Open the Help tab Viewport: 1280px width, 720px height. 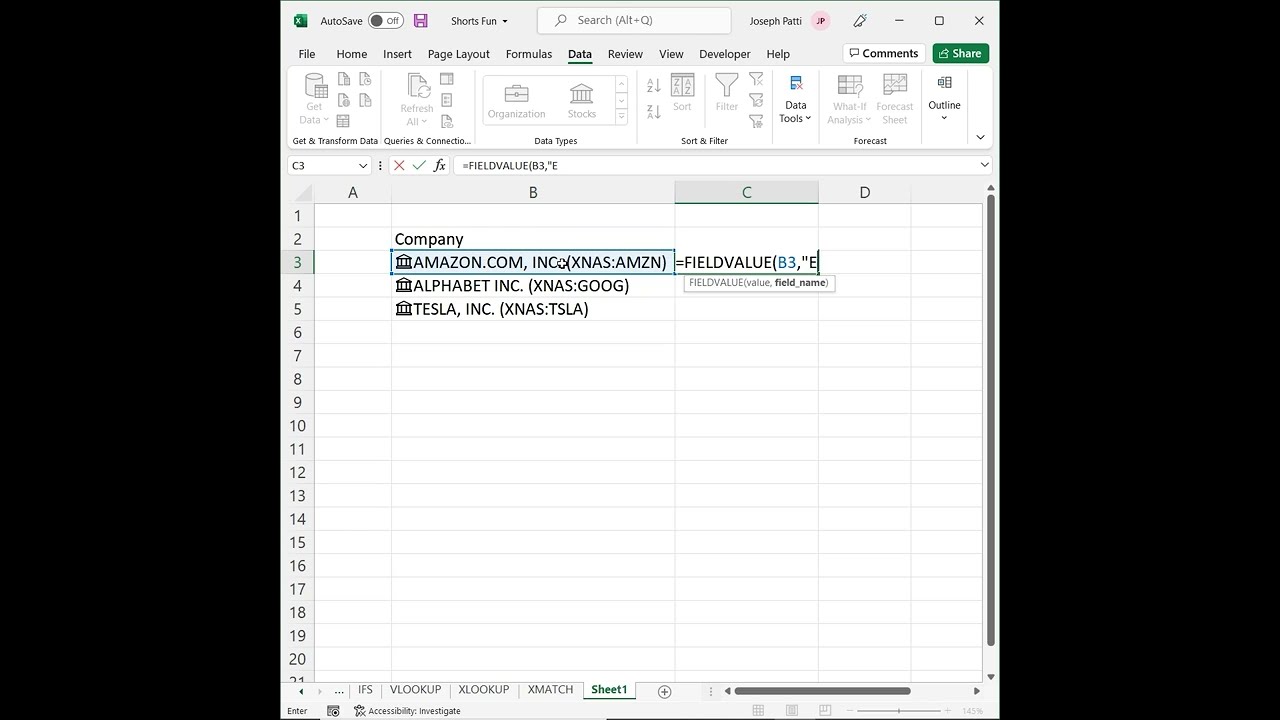point(778,54)
